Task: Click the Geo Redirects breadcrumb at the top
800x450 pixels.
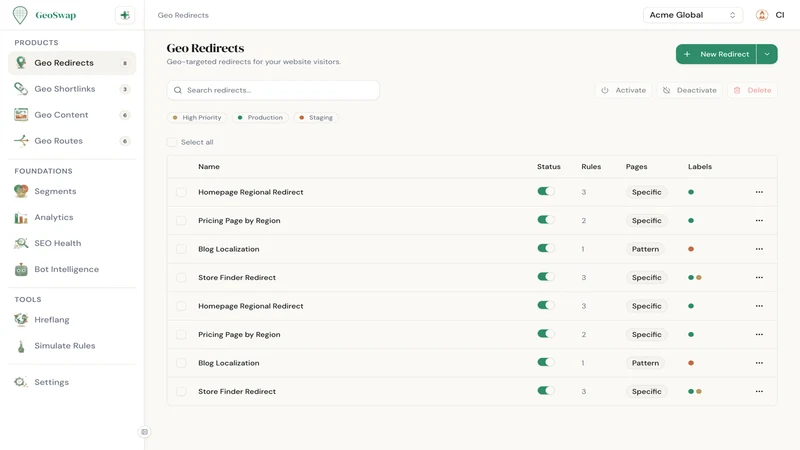Action: pyautogui.click(x=183, y=15)
